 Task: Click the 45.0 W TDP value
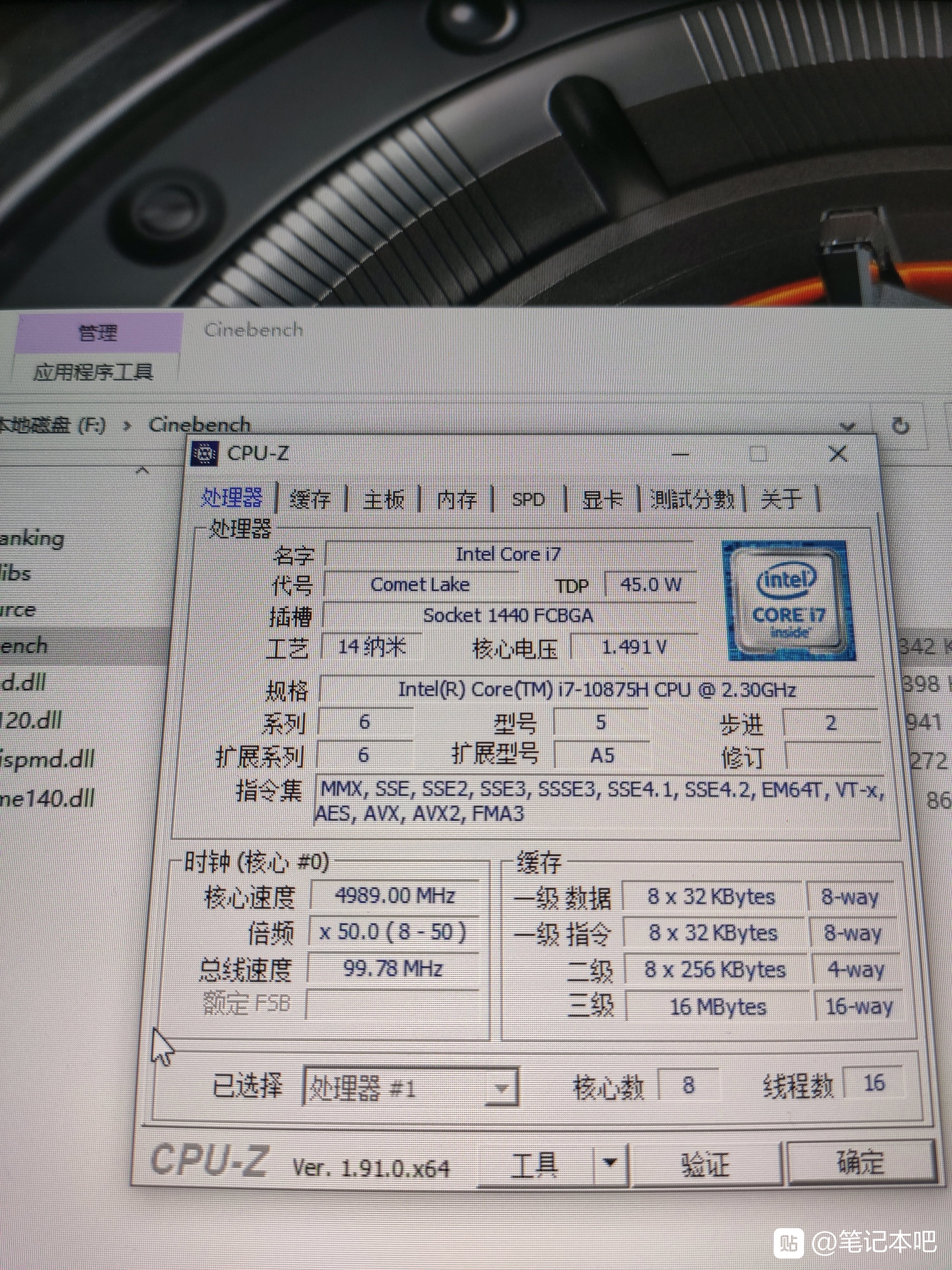coord(651,585)
